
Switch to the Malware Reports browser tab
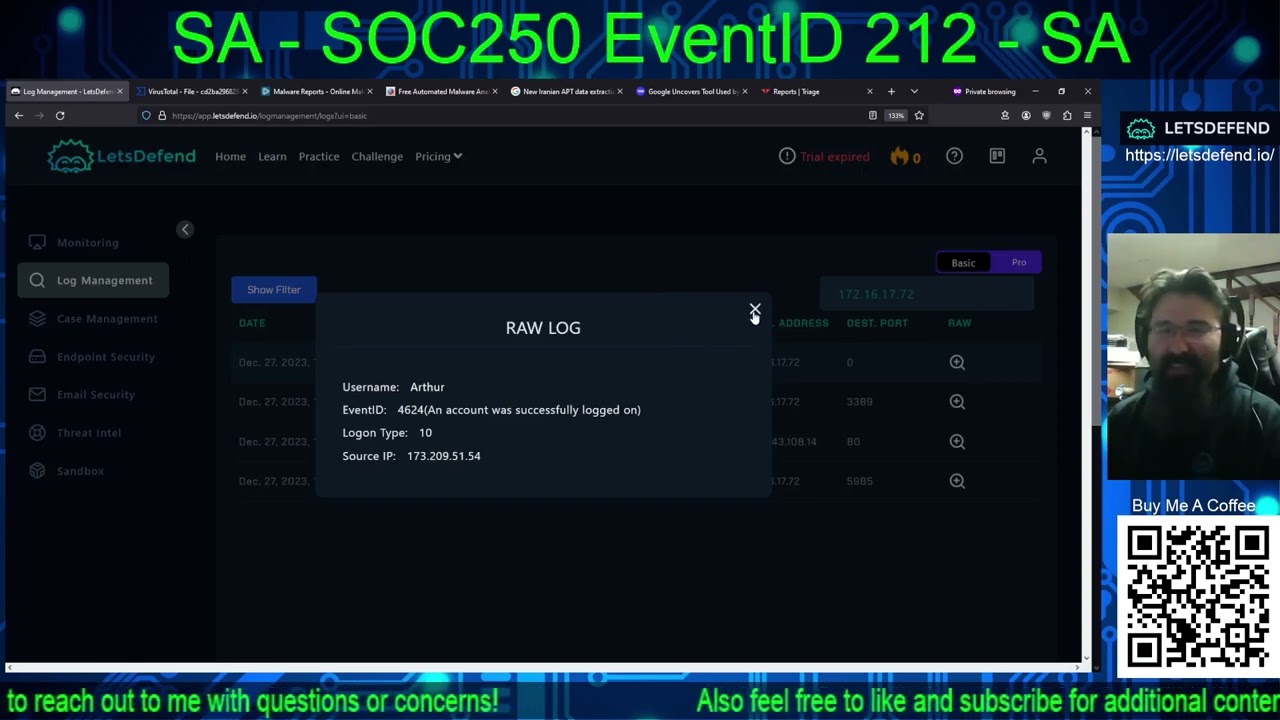315,92
